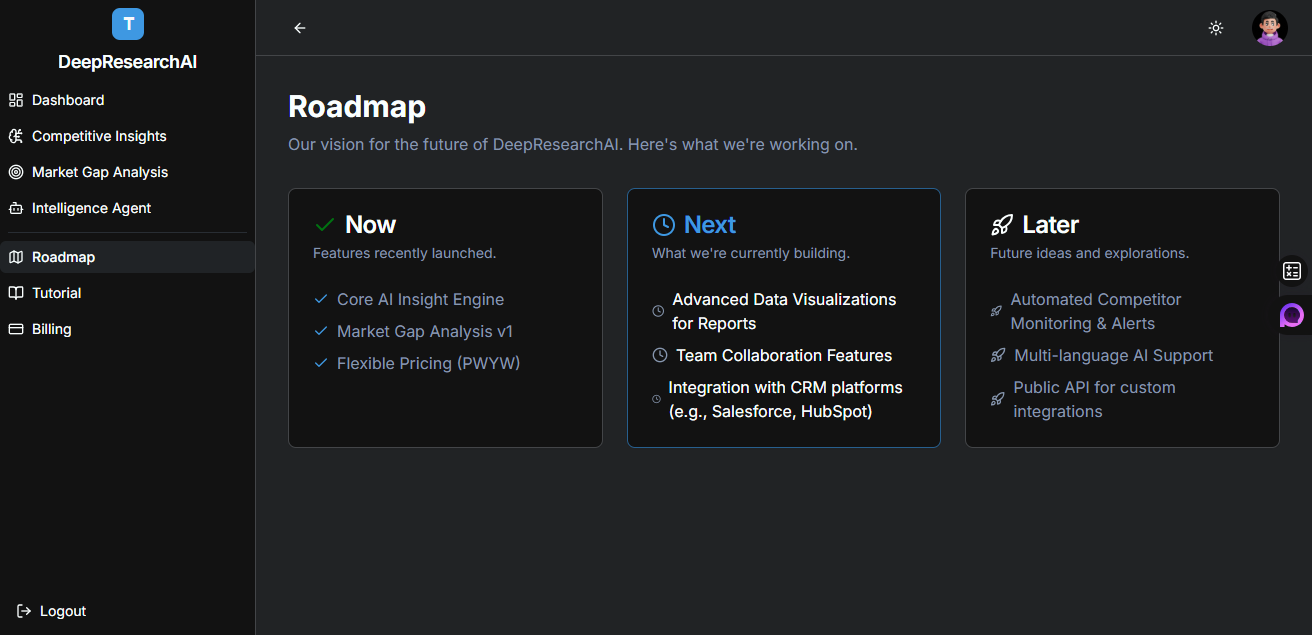
Task: Open the chat assistant bubble widget
Action: 1293,316
